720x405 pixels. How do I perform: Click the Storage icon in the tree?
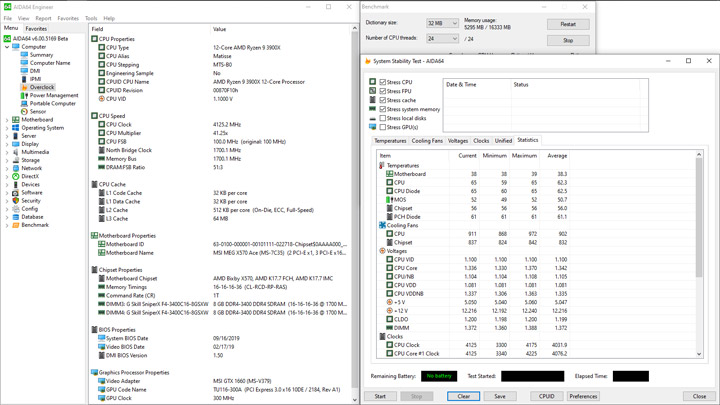[16, 160]
